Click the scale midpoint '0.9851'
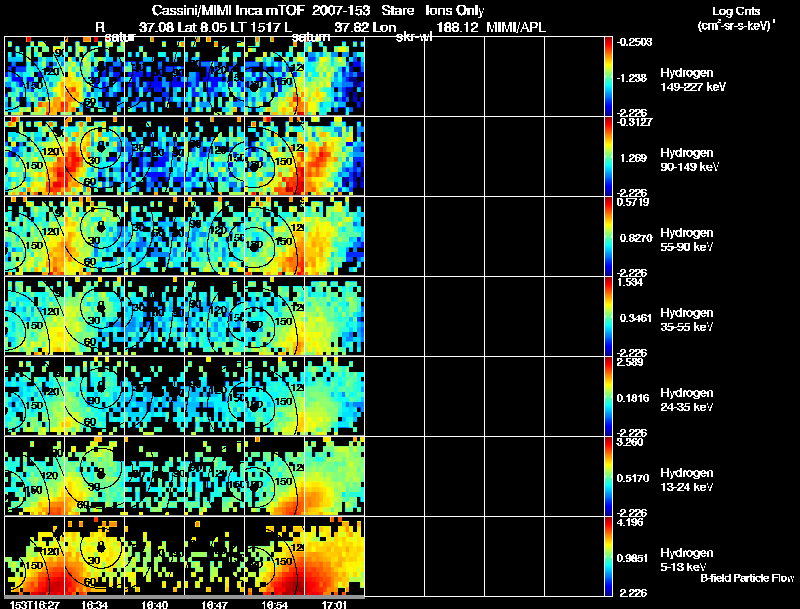Image resolution: width=800 pixels, height=609 pixels. point(633,559)
